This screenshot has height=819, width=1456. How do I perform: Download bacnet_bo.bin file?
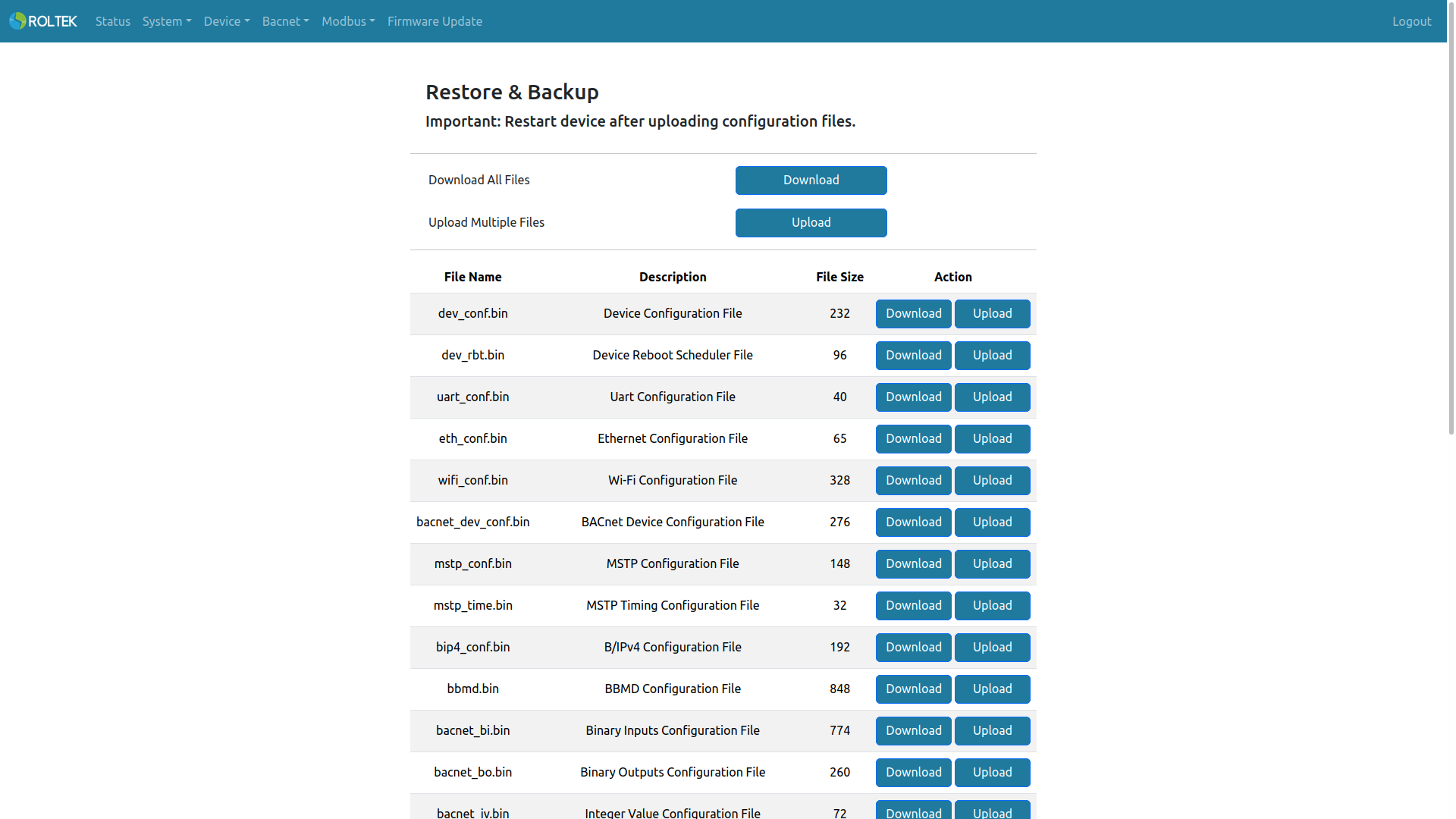(x=913, y=773)
